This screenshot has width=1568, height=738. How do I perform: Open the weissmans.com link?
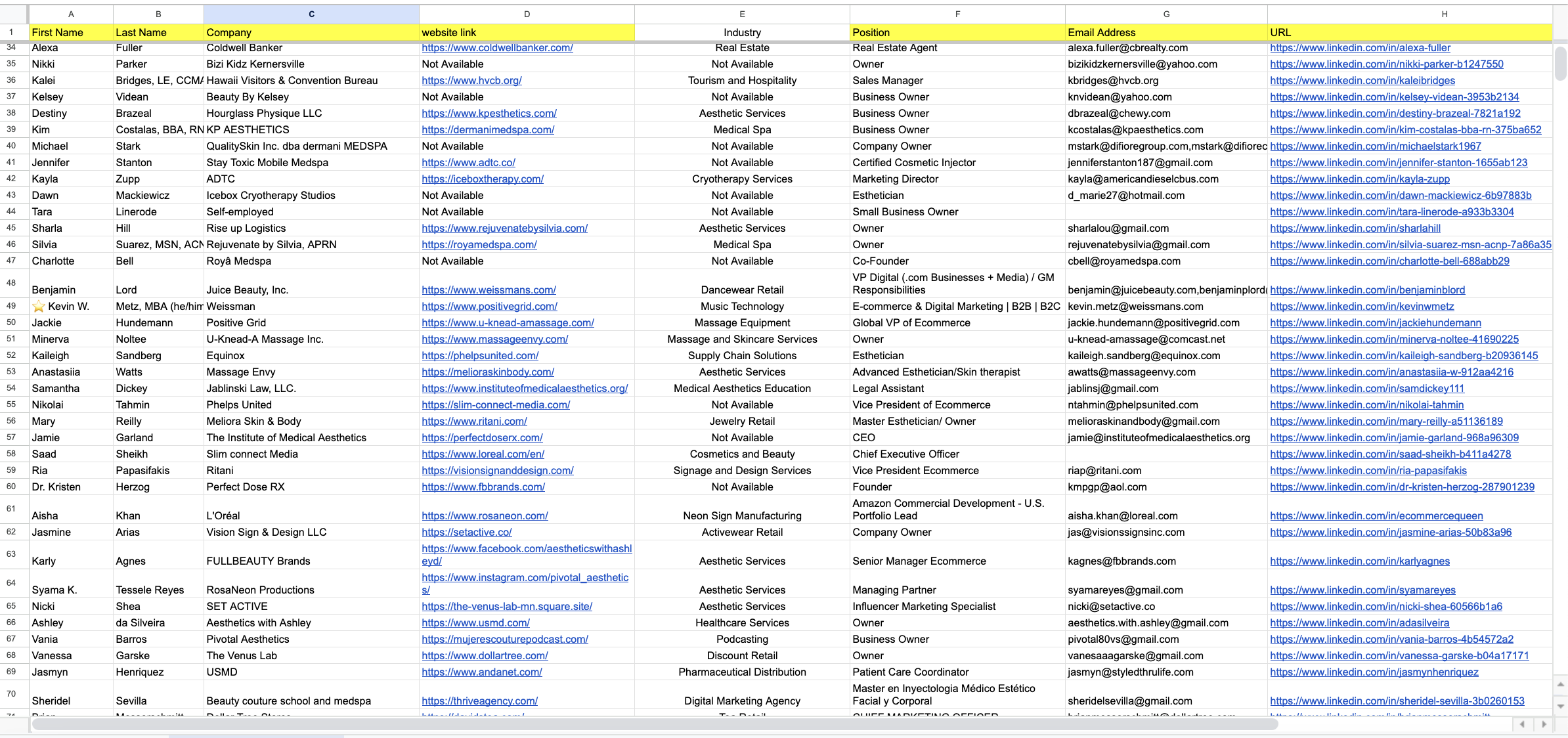tap(489, 290)
